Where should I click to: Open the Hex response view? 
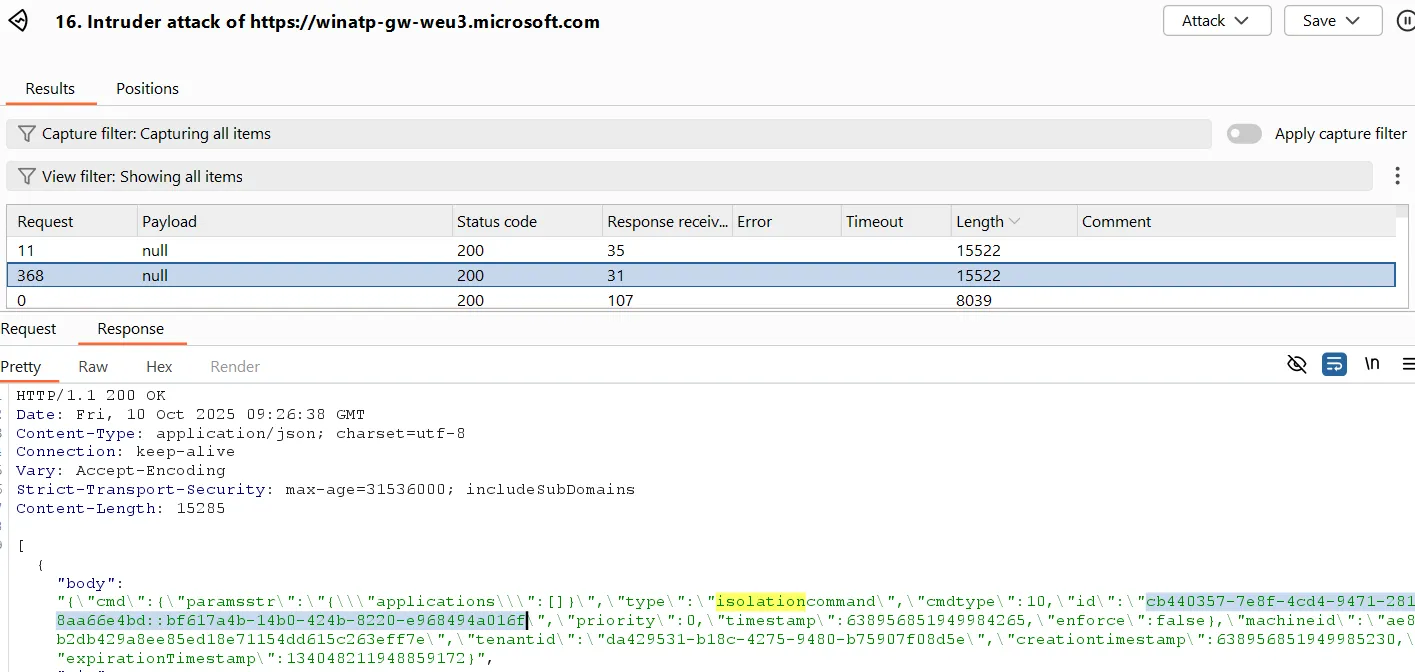[x=159, y=367]
